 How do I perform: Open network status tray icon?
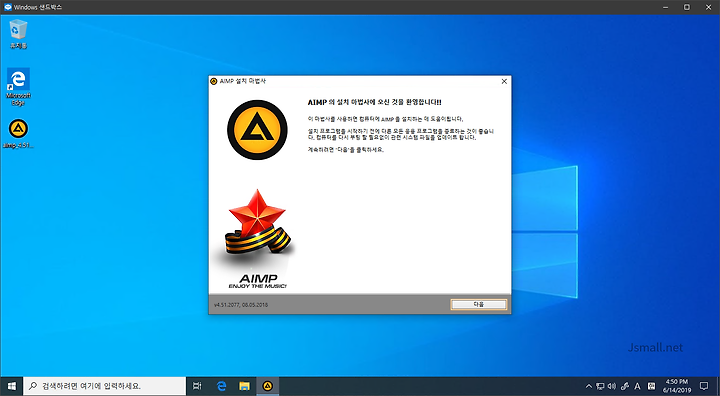600,386
